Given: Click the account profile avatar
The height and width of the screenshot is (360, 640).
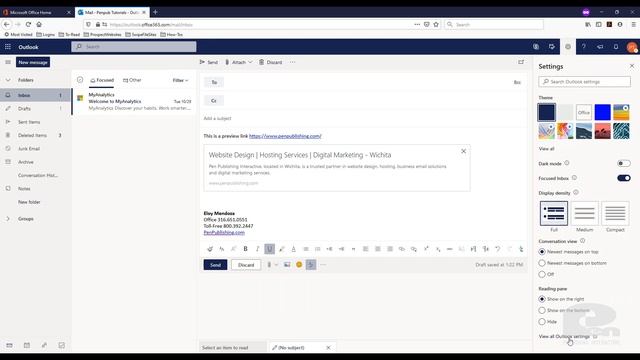Looking at the screenshot, I should coord(632,47).
